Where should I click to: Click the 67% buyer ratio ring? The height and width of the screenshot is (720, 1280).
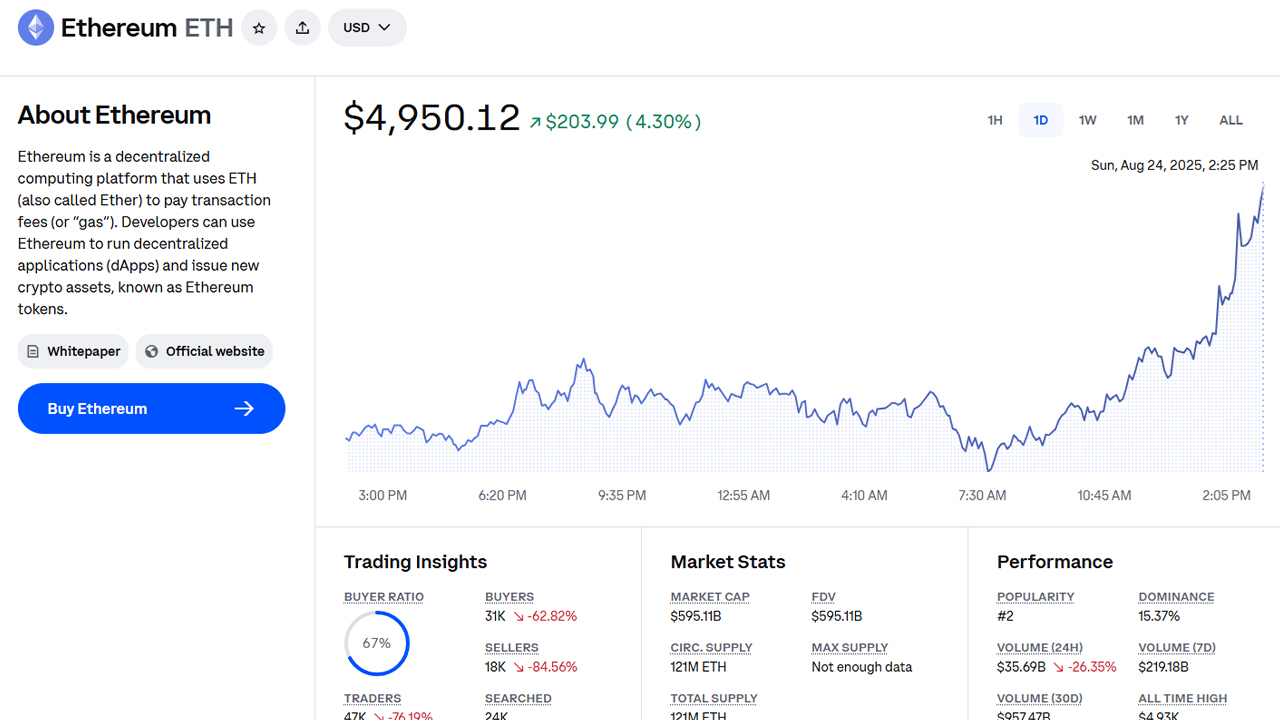click(377, 643)
